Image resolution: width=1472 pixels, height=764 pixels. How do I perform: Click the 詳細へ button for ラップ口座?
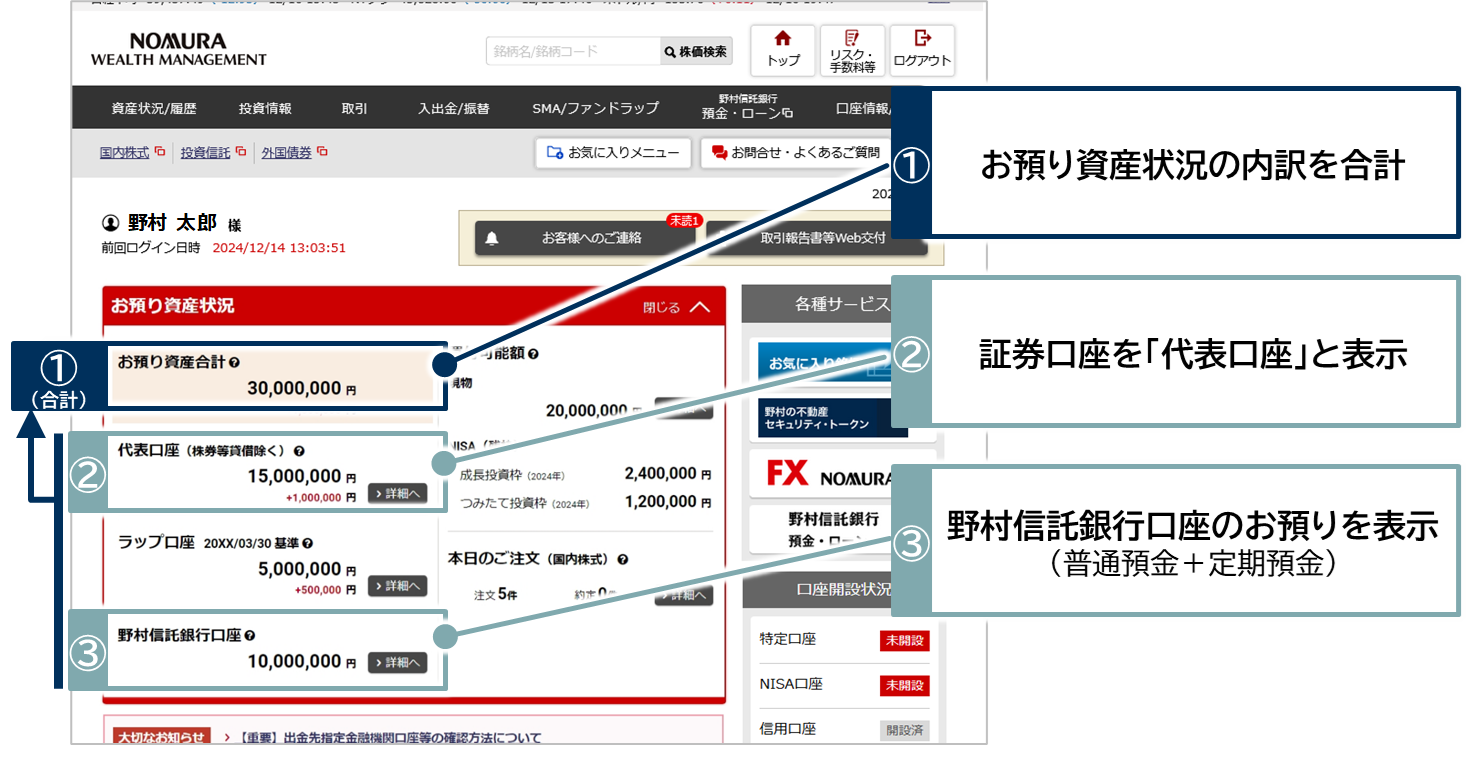click(397, 586)
